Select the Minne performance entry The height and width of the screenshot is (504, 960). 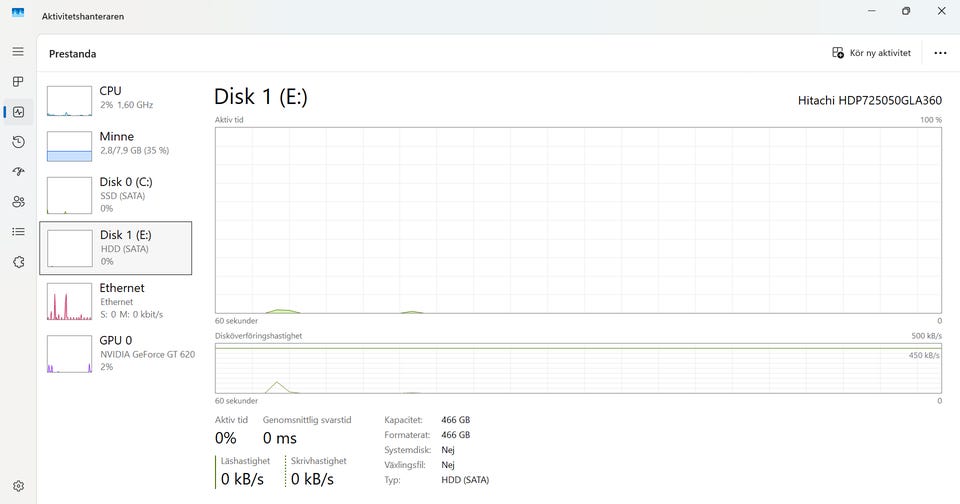[116, 145]
